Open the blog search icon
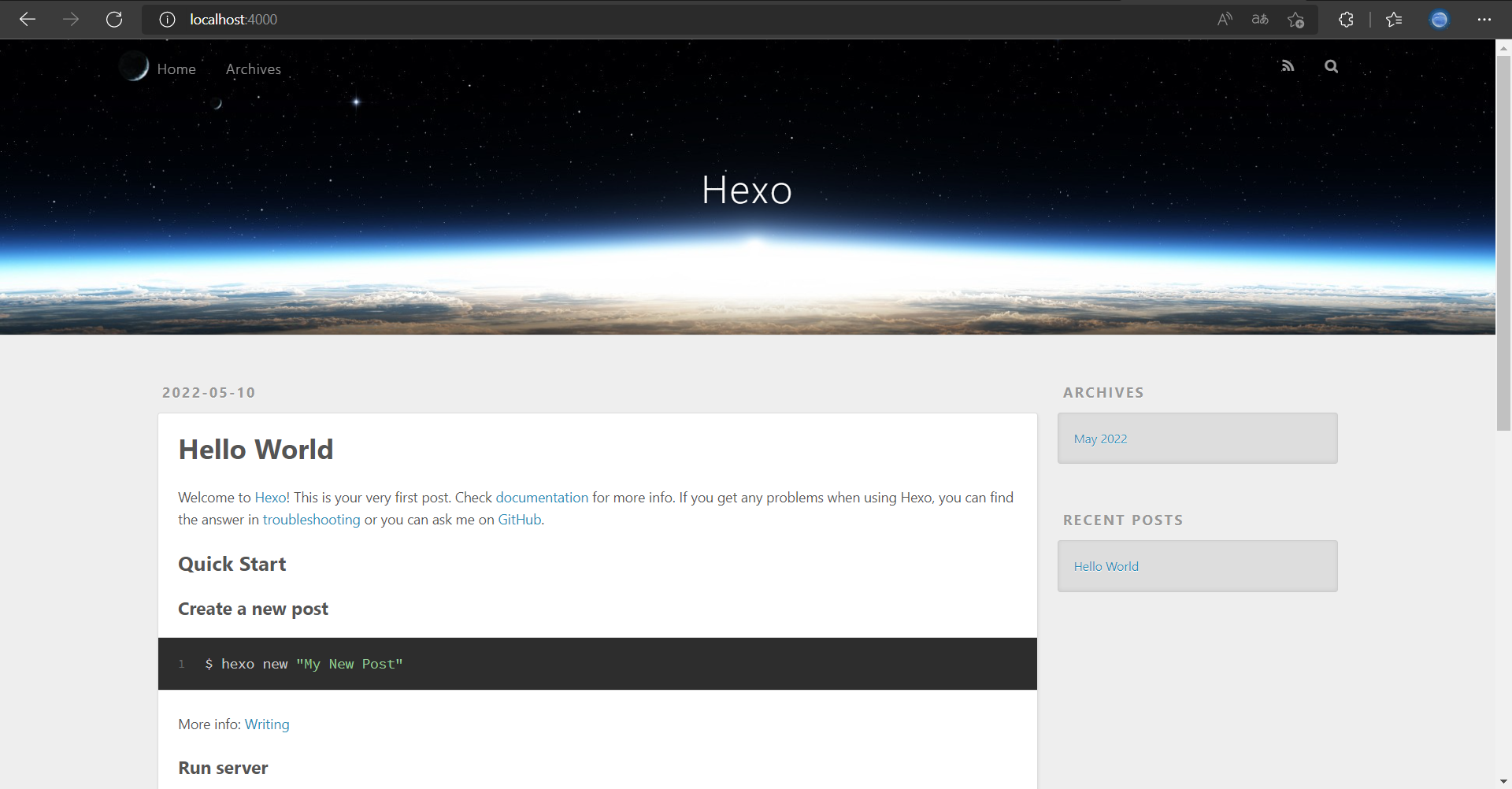This screenshot has width=1512, height=789. [x=1331, y=66]
